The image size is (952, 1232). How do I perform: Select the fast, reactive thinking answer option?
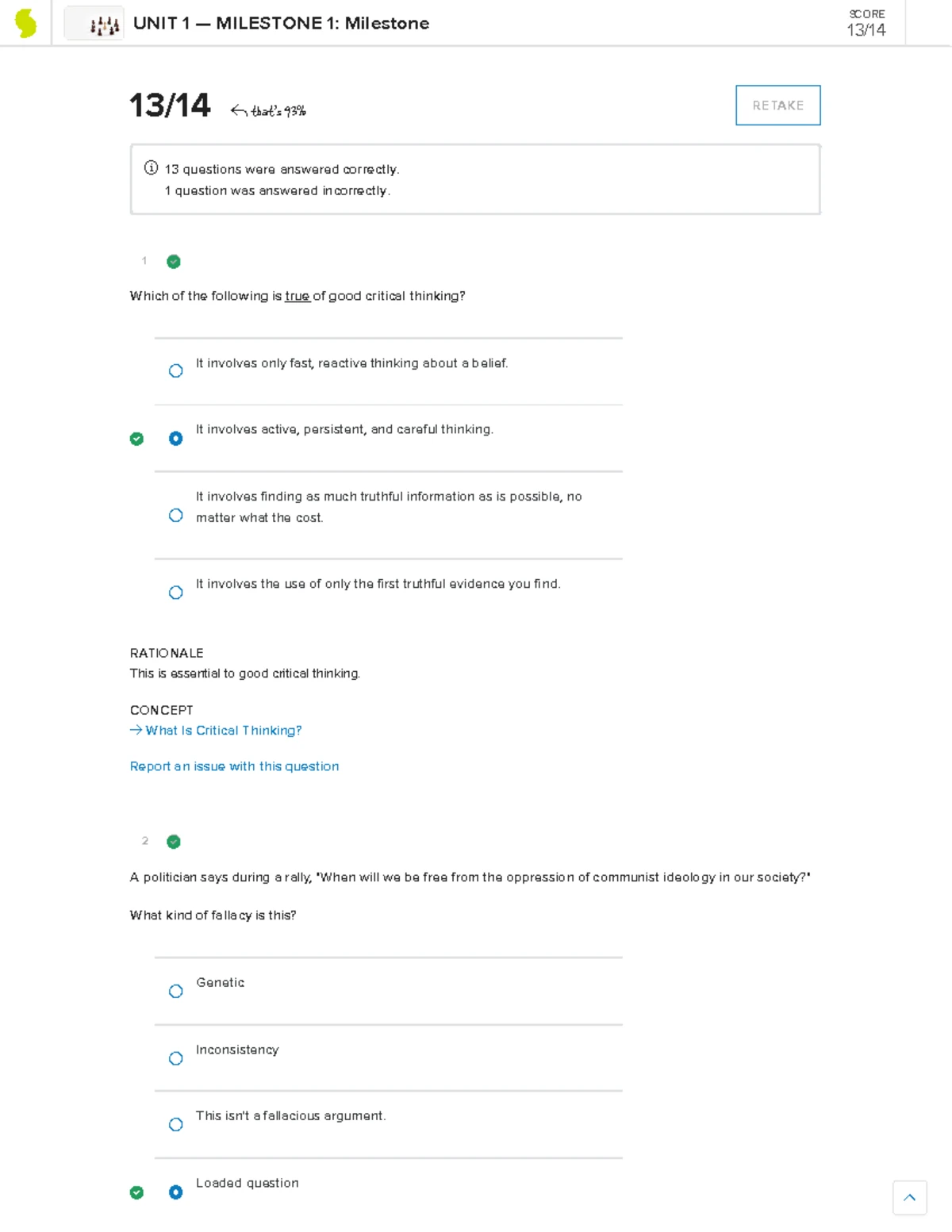click(175, 370)
